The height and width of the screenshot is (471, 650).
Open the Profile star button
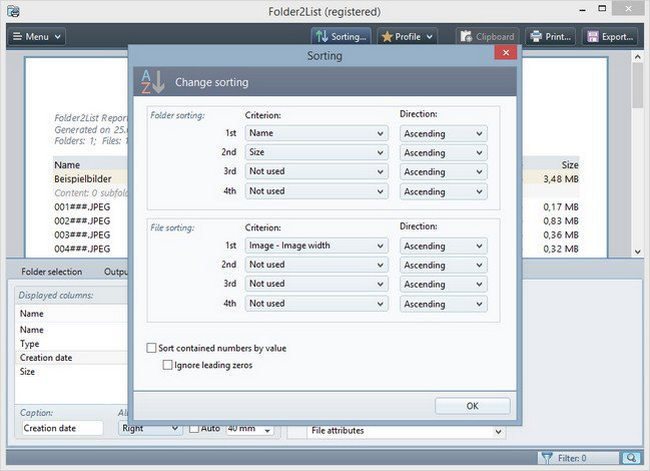pos(407,36)
